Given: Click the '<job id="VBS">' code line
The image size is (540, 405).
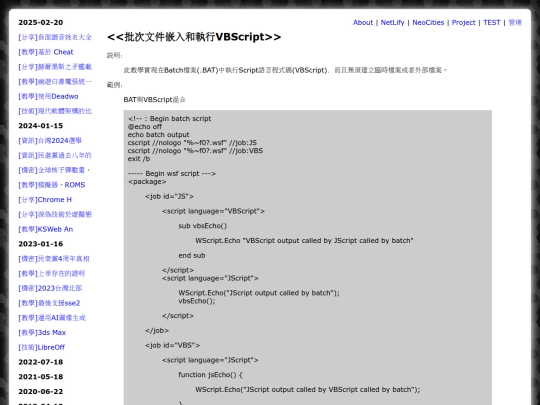Looking at the screenshot, I should click(x=172, y=345).
